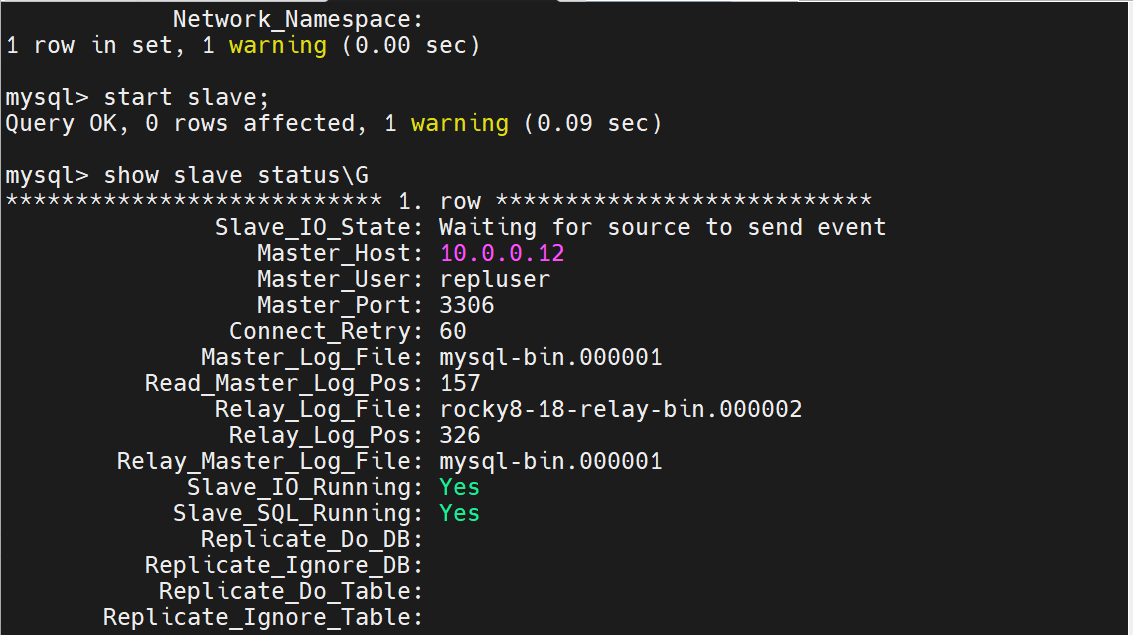Image resolution: width=1133 pixels, height=635 pixels.
Task: Click the Replicate_Ignore_Table label
Action: [263, 618]
